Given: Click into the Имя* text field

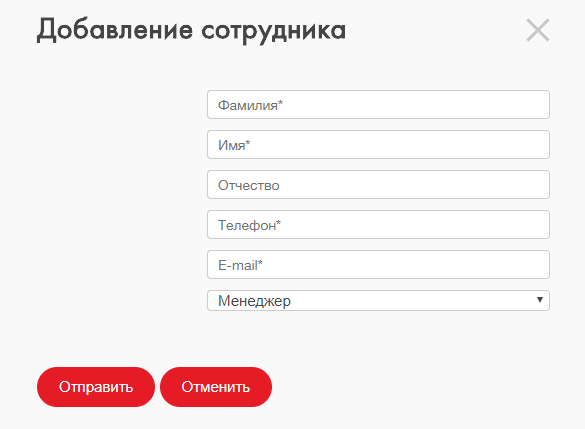Looking at the screenshot, I should tap(378, 144).
